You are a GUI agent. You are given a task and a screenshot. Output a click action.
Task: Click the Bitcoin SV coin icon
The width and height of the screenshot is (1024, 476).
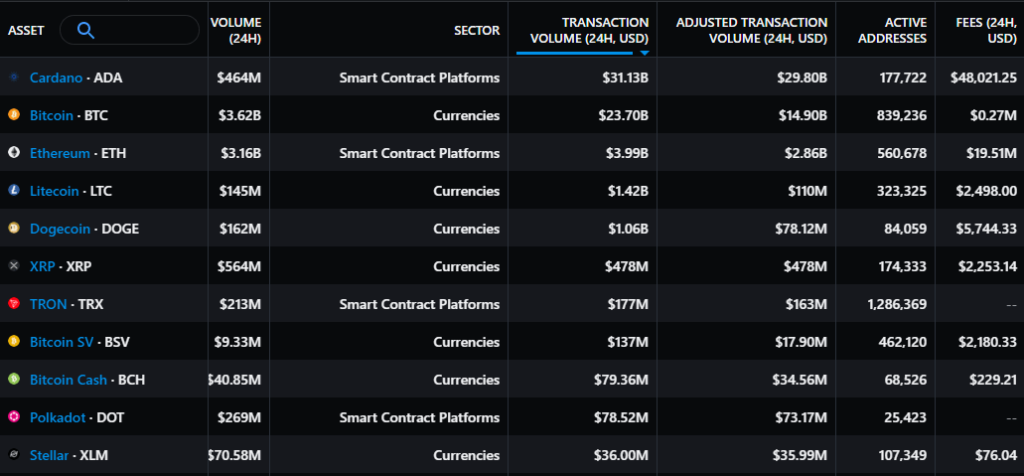14,341
